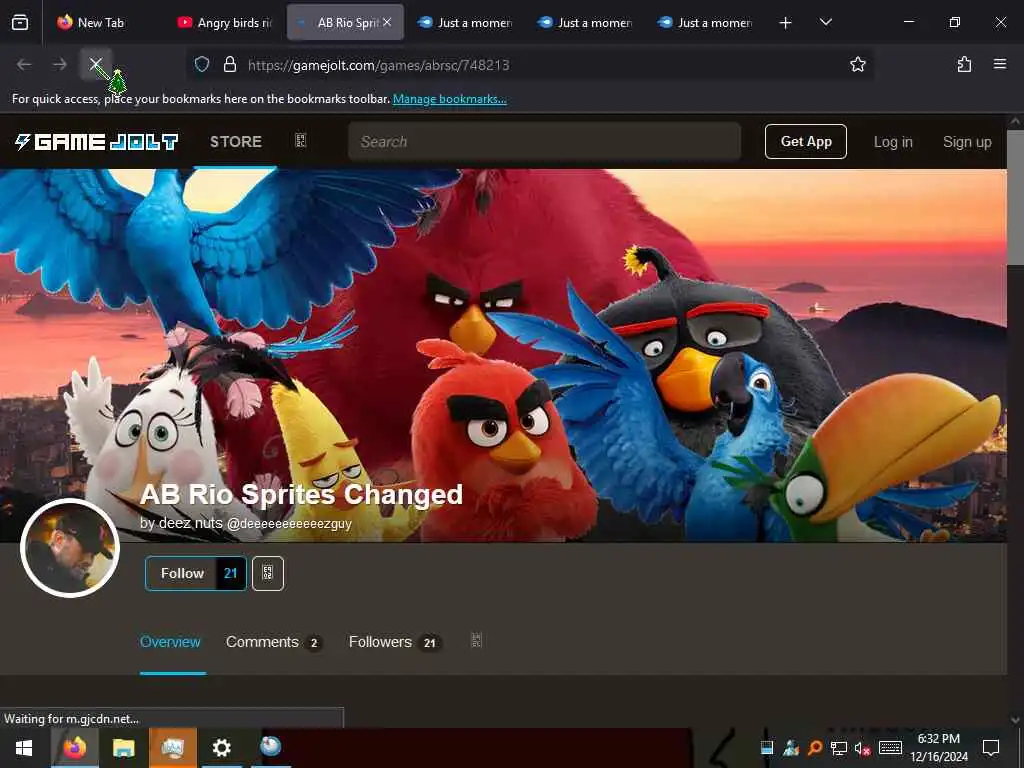Open the extensions puzzle icon
The image size is (1024, 768).
click(x=964, y=64)
